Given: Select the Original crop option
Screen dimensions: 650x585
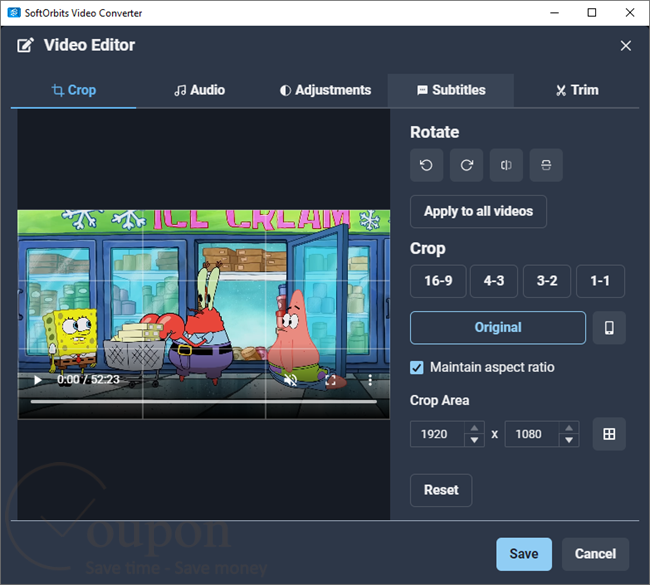Looking at the screenshot, I should point(498,328).
